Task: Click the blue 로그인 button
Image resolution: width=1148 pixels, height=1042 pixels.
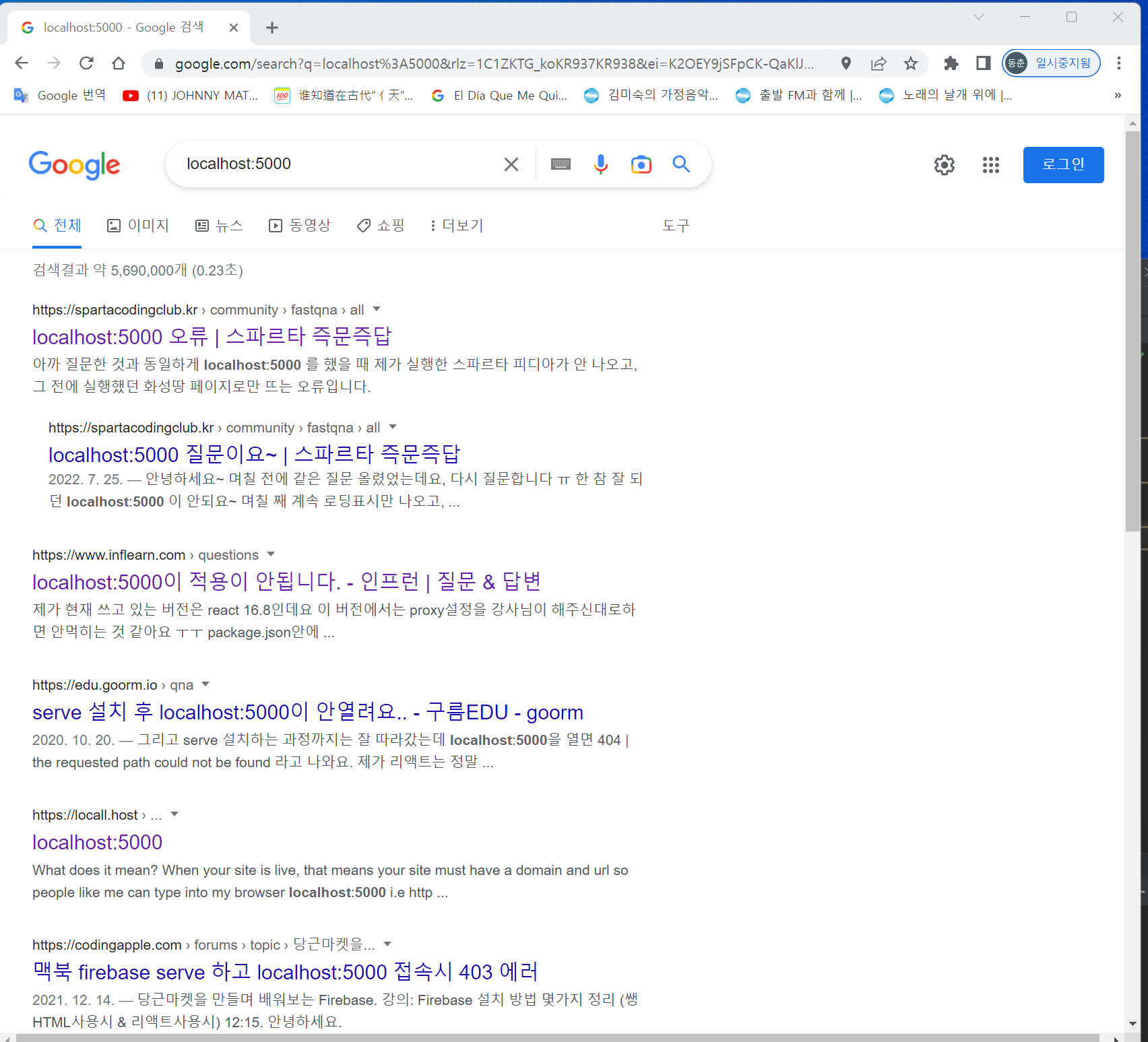Action: (1063, 165)
